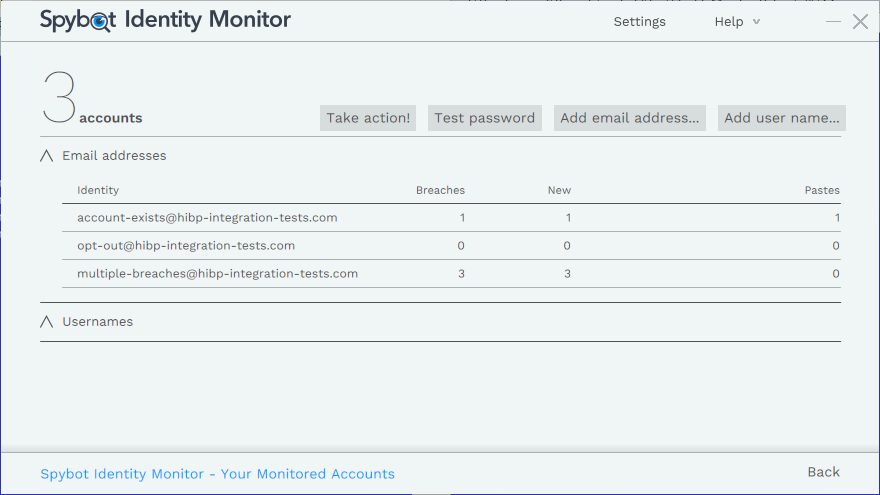Open Your Monitored Accounts link
This screenshot has width=880, height=495.
[x=217, y=474]
